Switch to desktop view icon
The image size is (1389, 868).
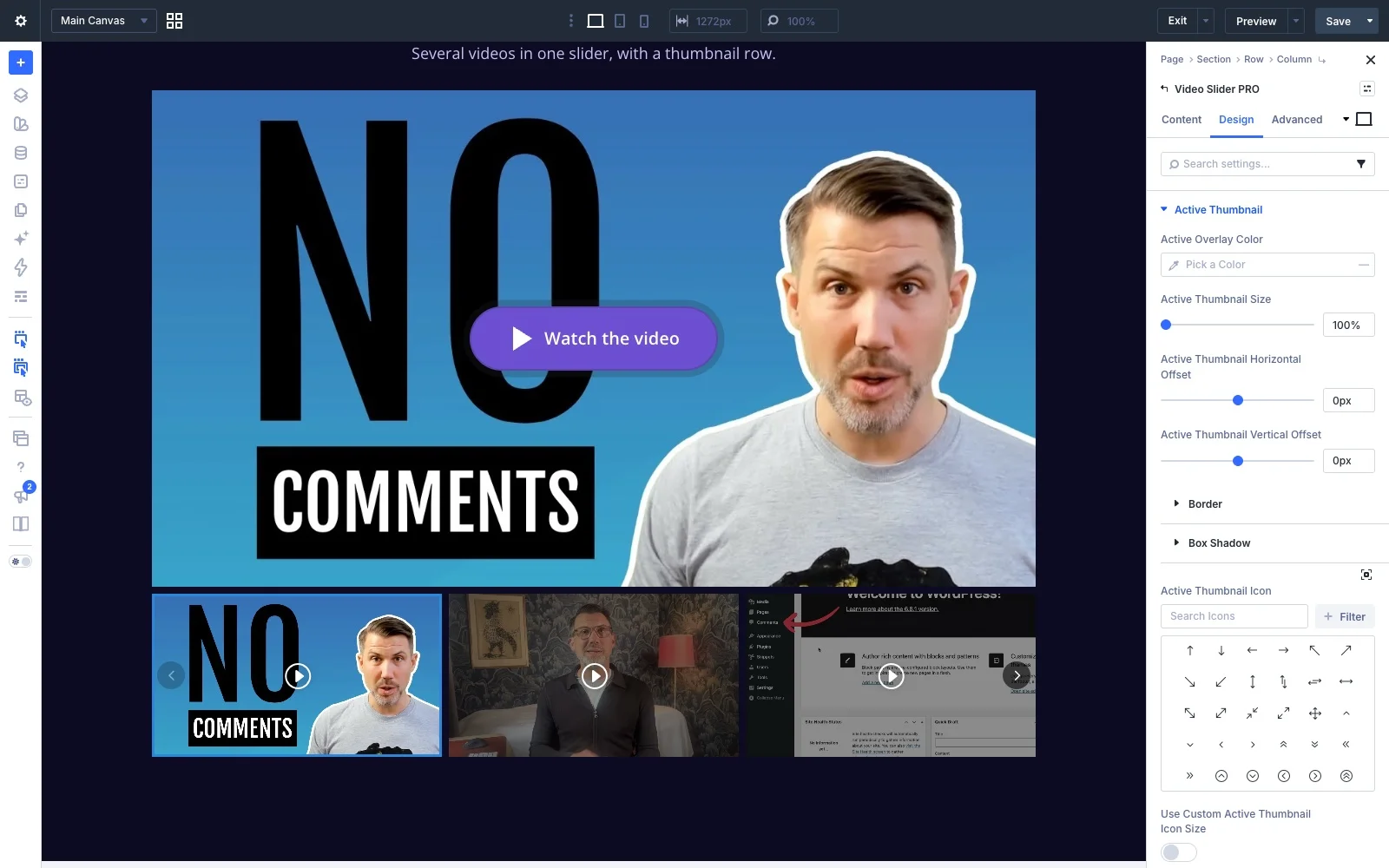[596, 21]
